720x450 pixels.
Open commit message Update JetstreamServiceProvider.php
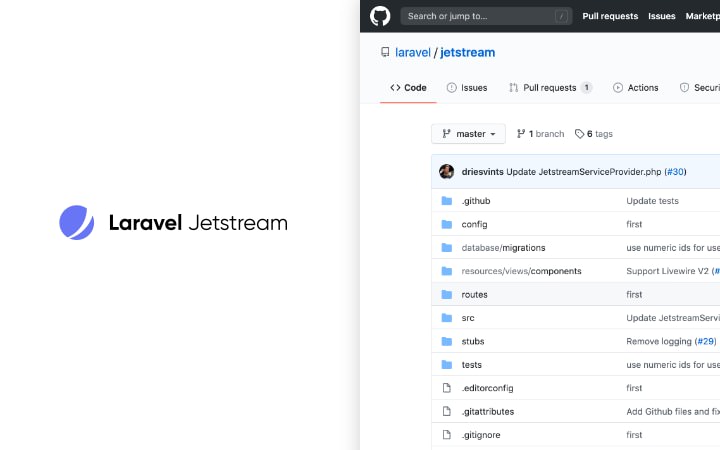pyautogui.click(x=584, y=172)
